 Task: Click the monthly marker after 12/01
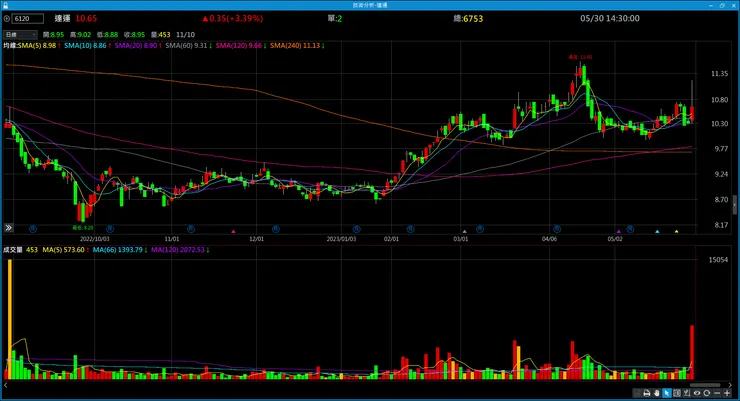pos(276,229)
